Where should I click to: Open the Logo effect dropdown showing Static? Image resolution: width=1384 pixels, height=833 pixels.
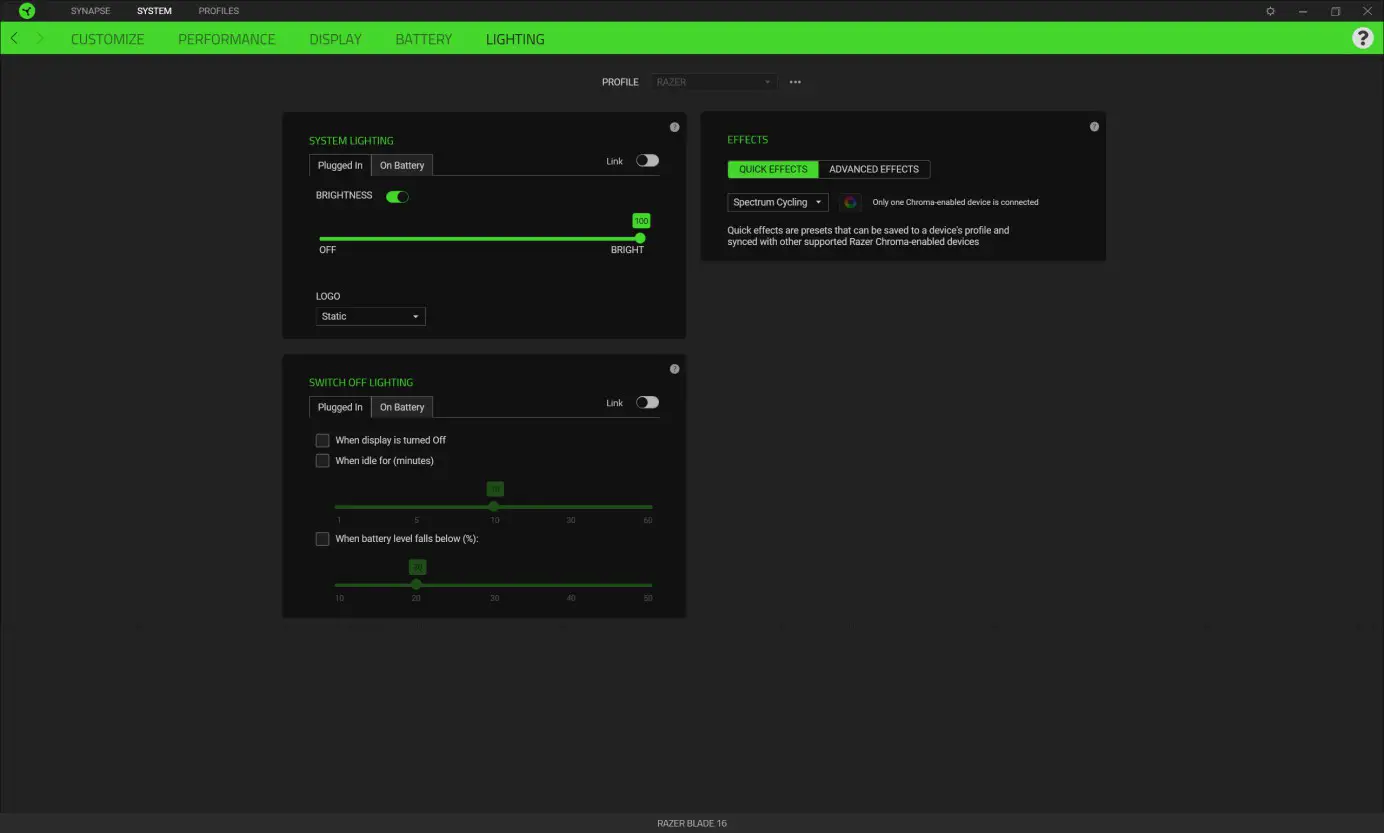[370, 316]
